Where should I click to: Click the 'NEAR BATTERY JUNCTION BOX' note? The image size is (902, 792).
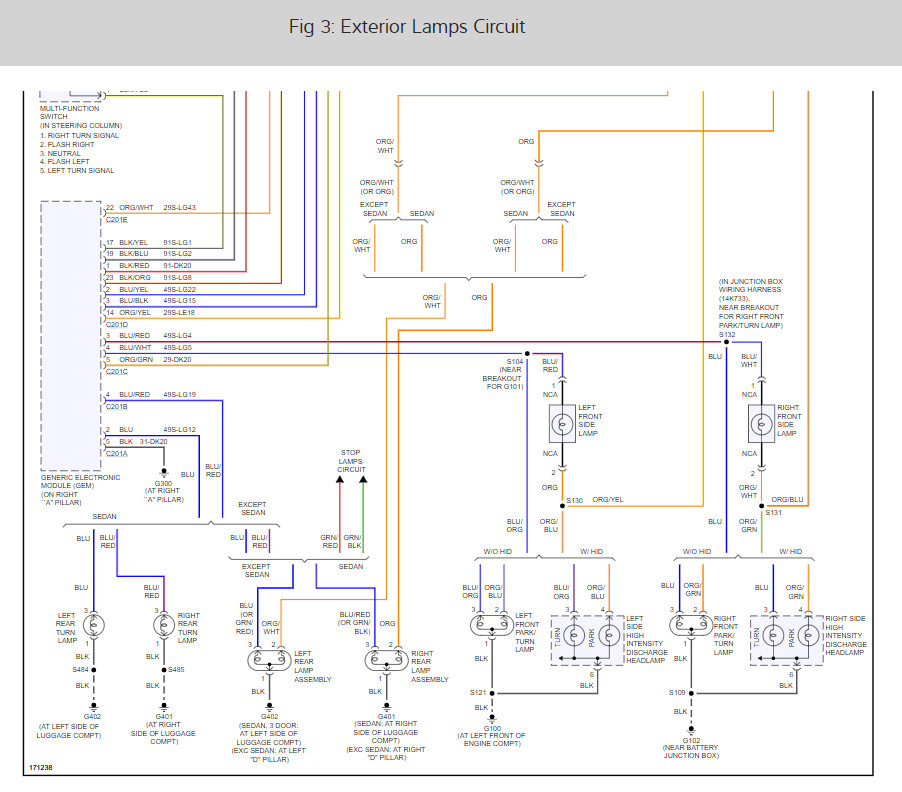[691, 751]
